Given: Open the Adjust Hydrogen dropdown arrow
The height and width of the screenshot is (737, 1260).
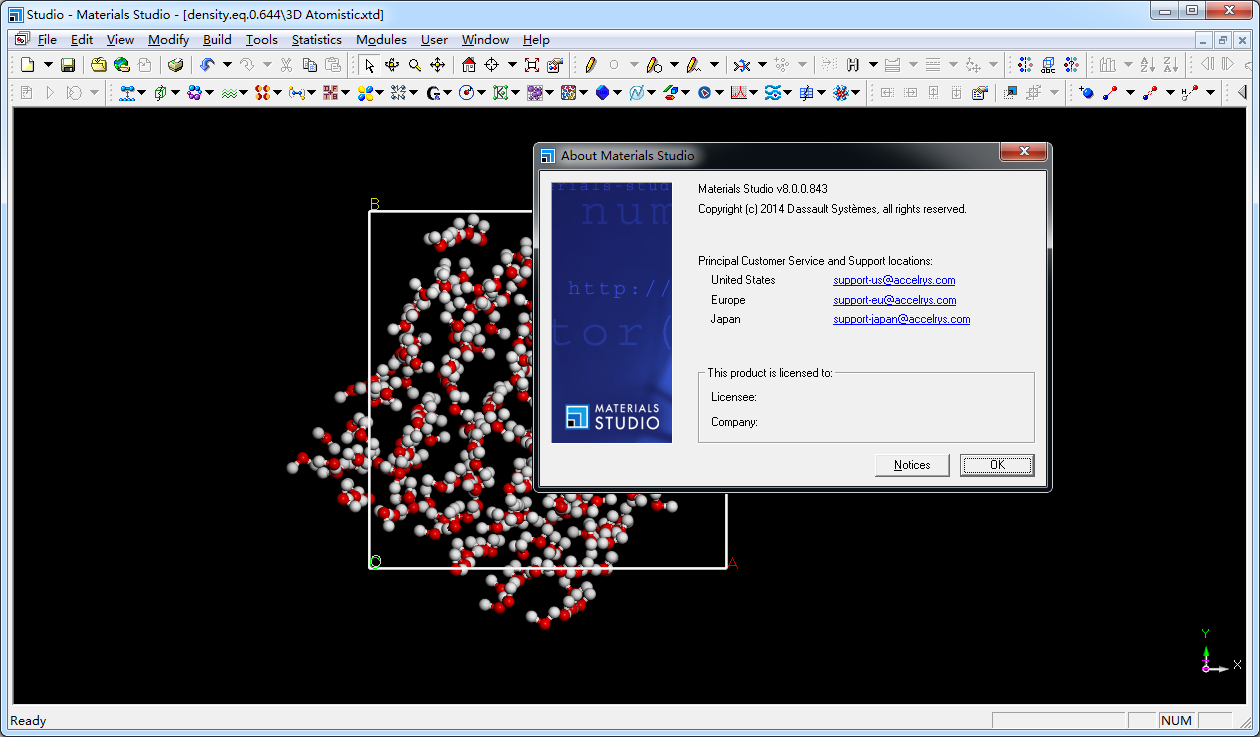Looking at the screenshot, I should tap(873, 65).
